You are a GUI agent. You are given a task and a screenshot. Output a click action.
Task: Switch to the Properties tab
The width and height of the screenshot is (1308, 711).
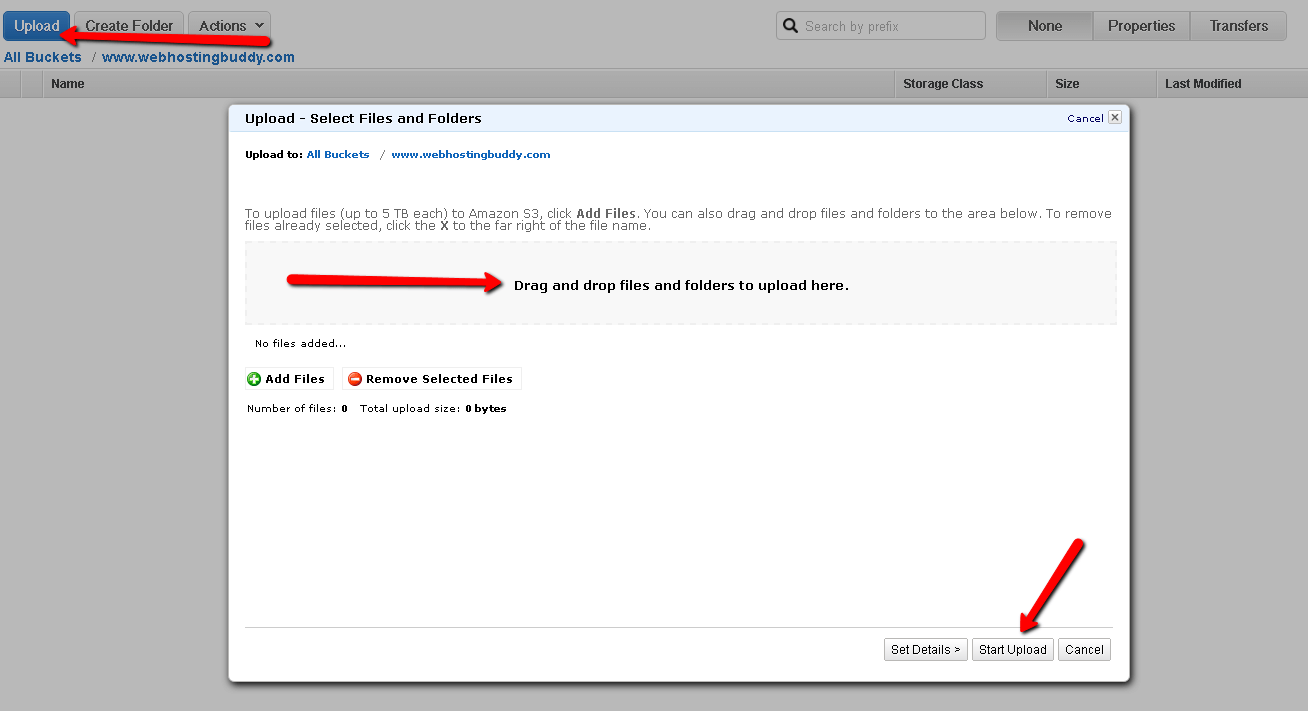click(1141, 26)
